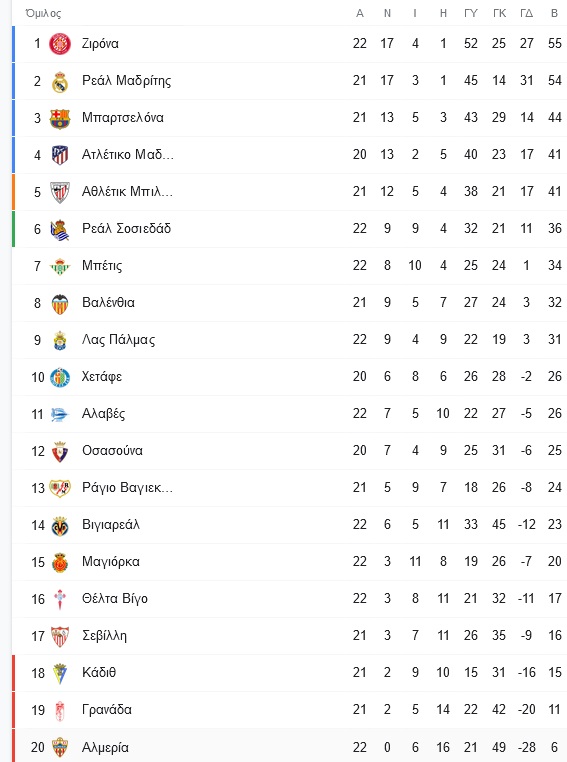Click the Κάδιθ team name
The height and width of the screenshot is (762, 567).
coord(99,673)
